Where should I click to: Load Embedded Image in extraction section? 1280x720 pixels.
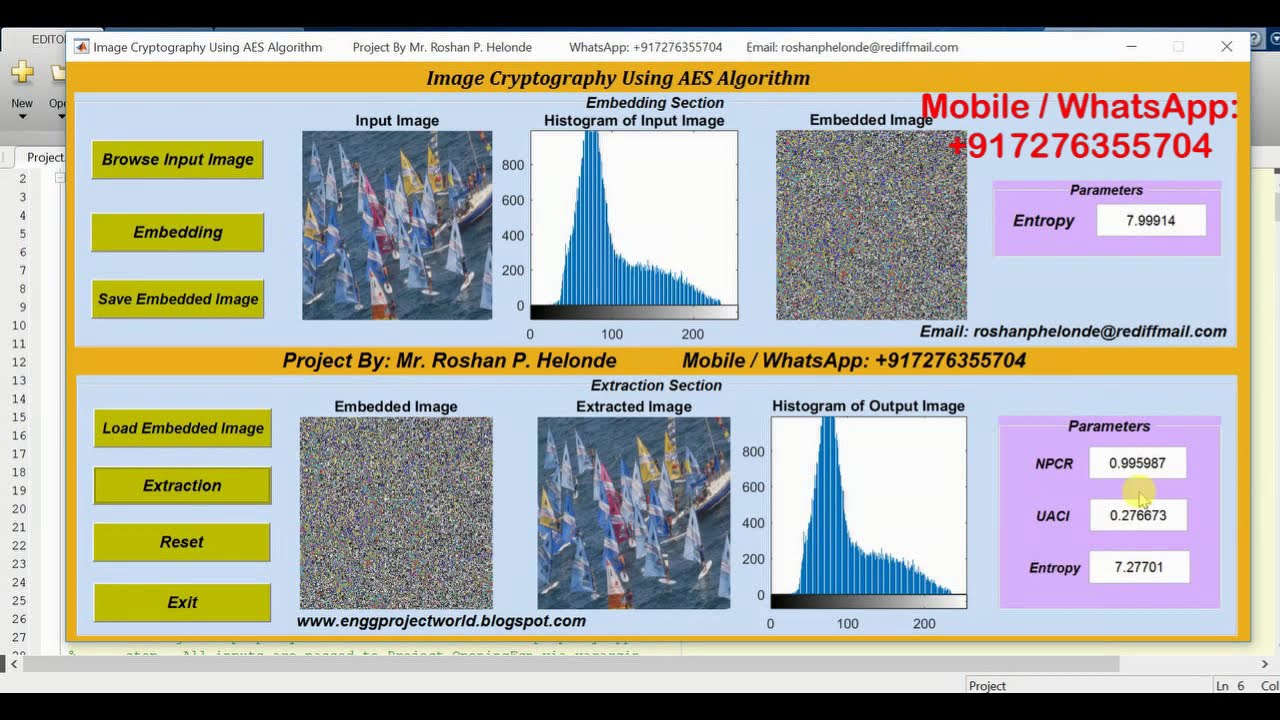(183, 428)
